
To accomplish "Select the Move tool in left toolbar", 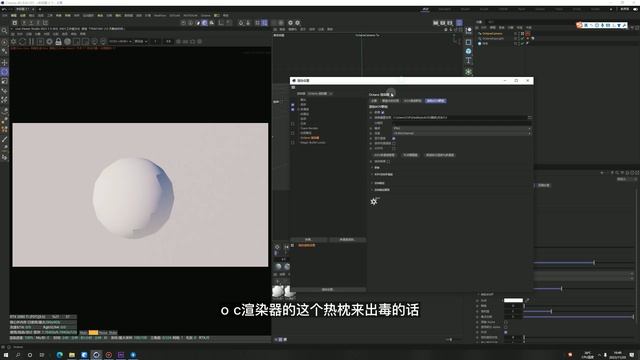I will point(4,62).
